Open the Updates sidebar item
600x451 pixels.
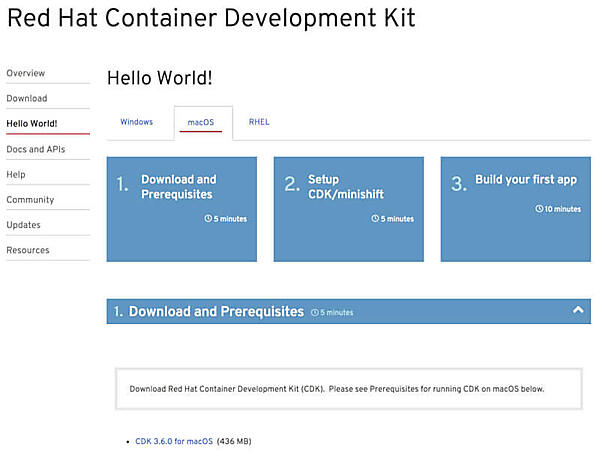[x=24, y=225]
